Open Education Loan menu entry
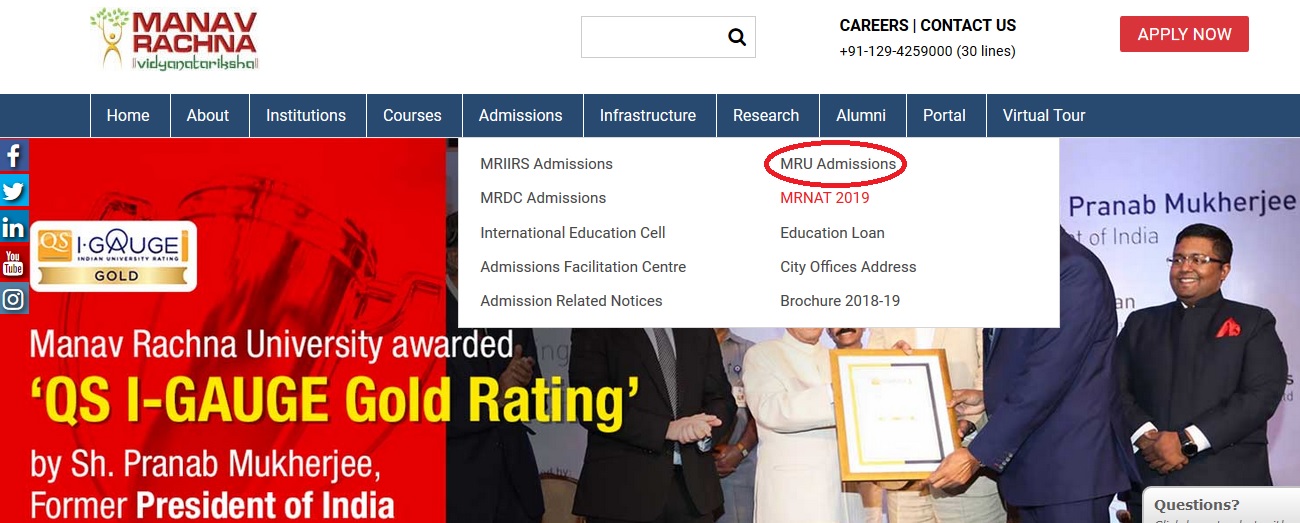Viewport: 1300px width, 523px height. [x=832, y=233]
